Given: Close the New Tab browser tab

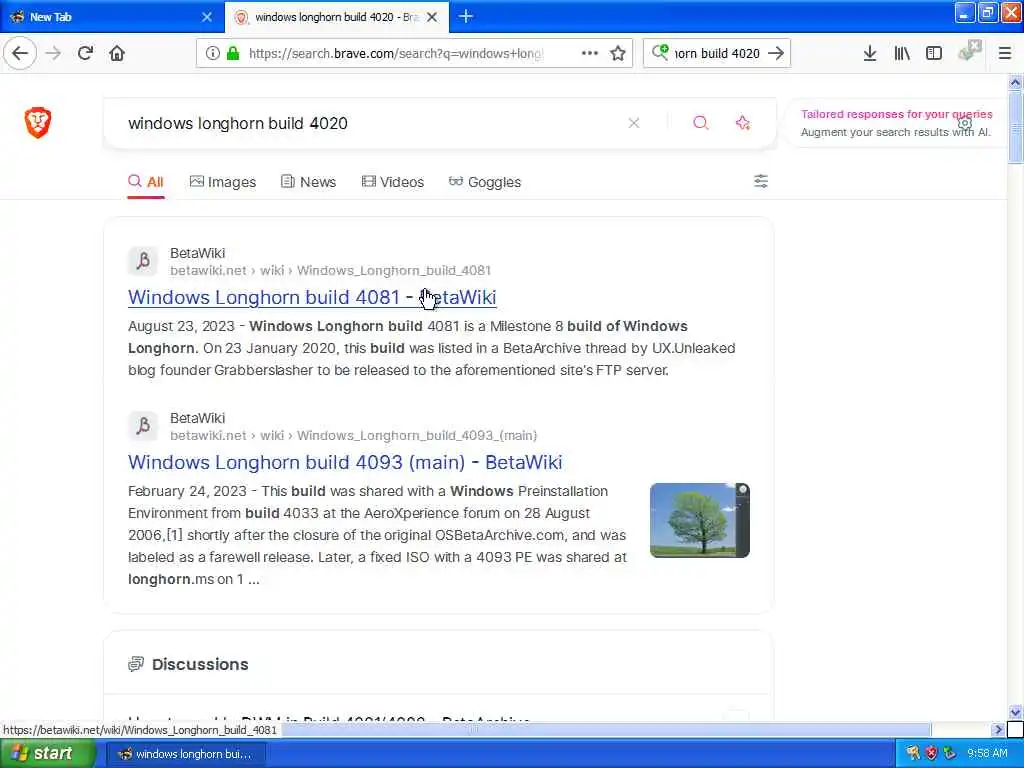Looking at the screenshot, I should (x=207, y=17).
